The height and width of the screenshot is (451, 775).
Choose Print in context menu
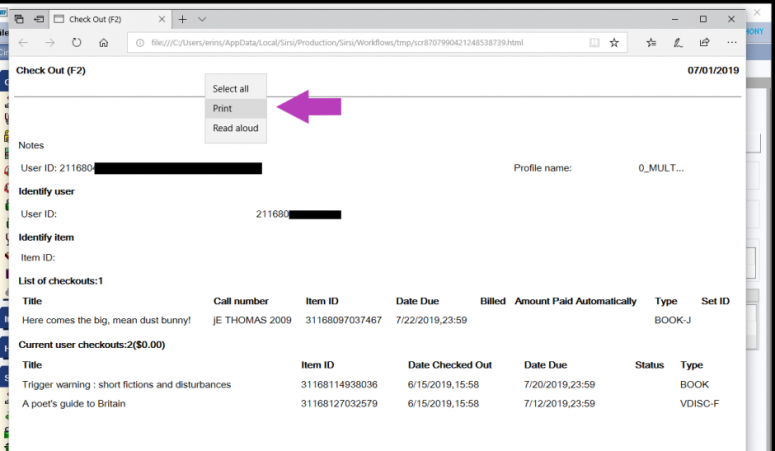point(236,108)
